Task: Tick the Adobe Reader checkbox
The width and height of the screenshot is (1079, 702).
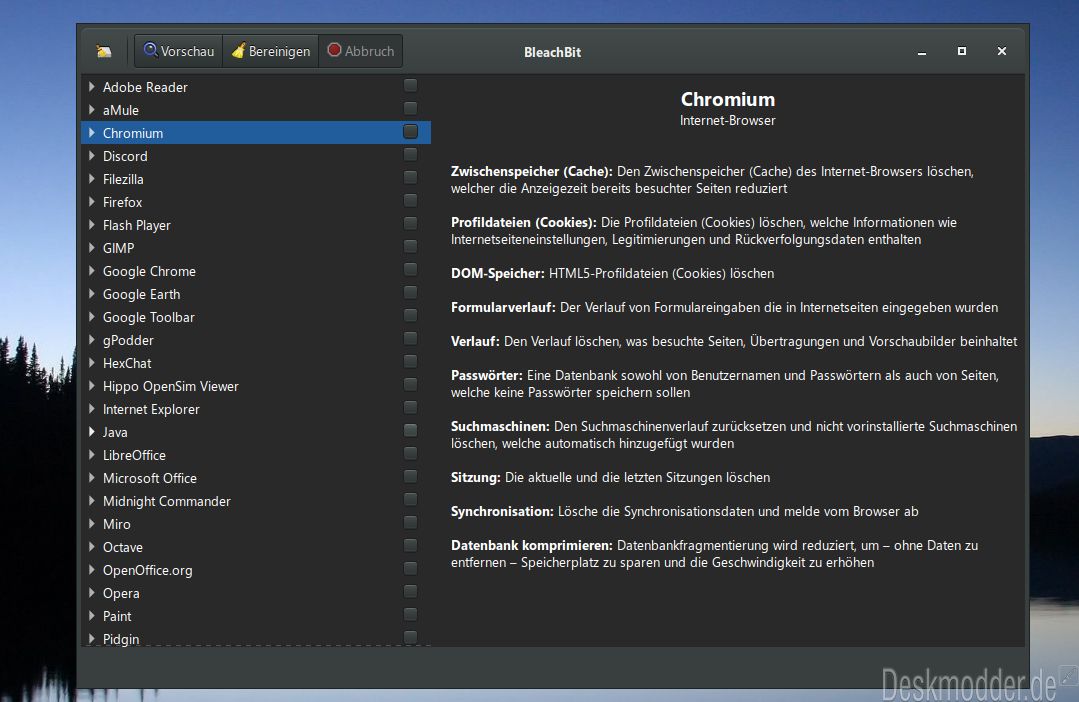Action: [x=411, y=85]
